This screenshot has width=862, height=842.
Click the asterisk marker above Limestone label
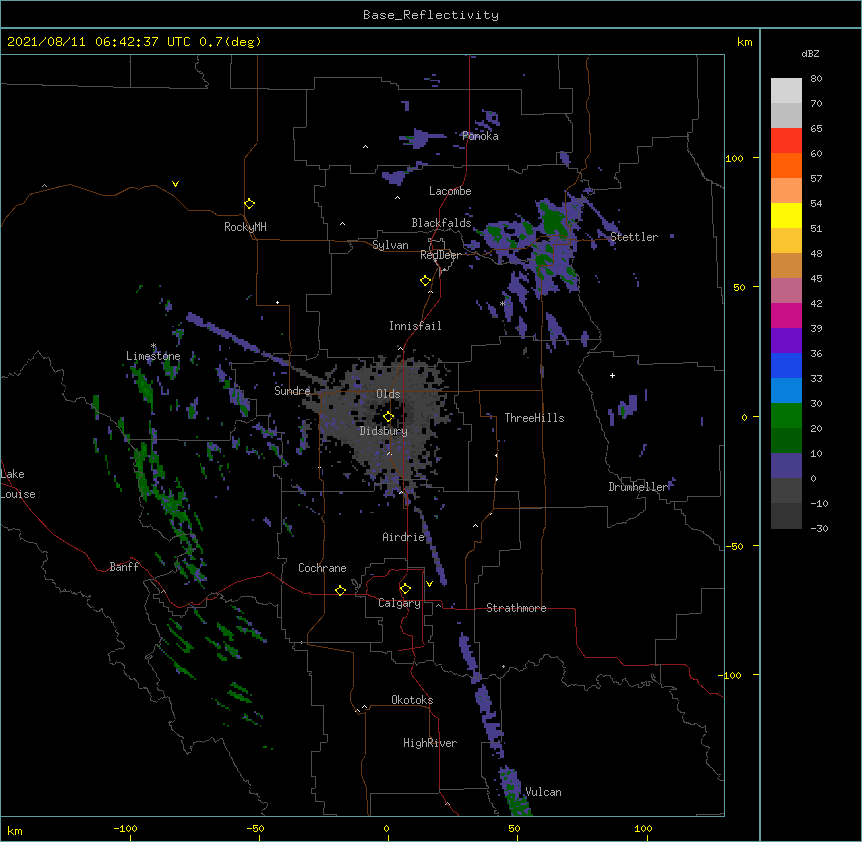pos(153,346)
